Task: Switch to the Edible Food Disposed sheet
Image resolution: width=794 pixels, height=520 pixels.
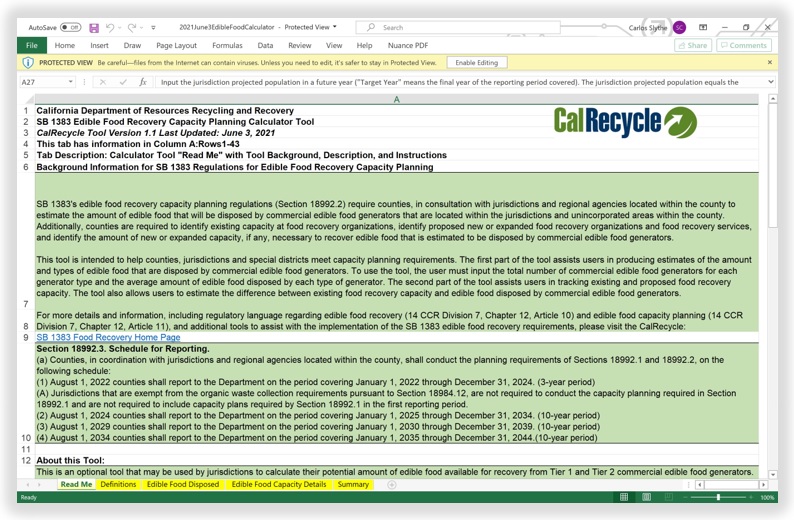Action: coord(183,485)
